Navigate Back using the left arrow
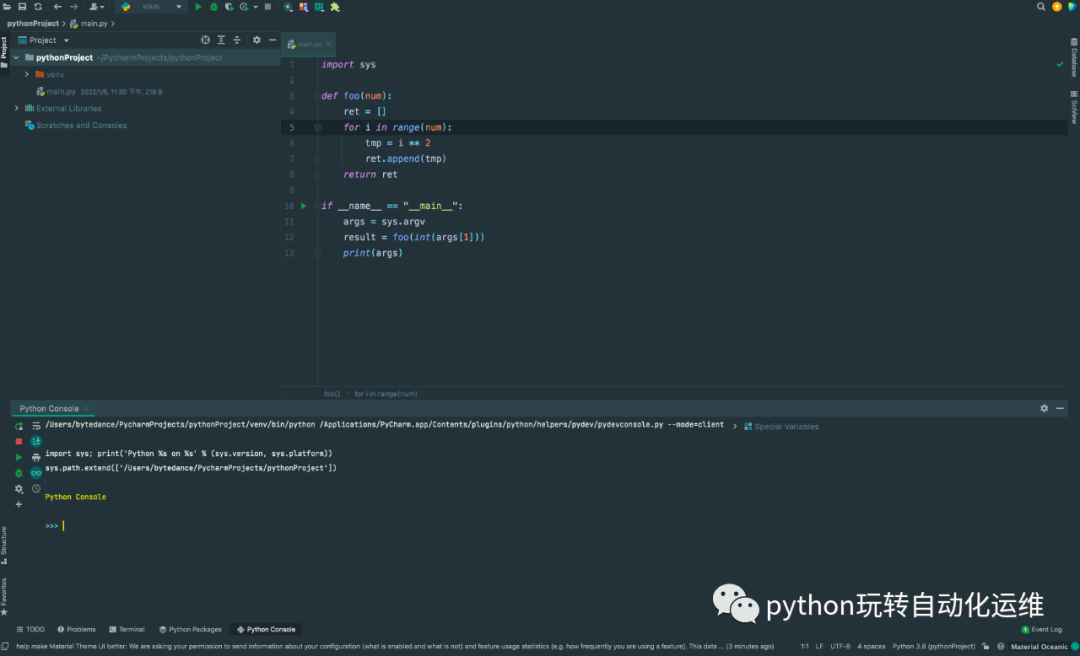Image resolution: width=1080 pixels, height=656 pixels. coord(58,7)
